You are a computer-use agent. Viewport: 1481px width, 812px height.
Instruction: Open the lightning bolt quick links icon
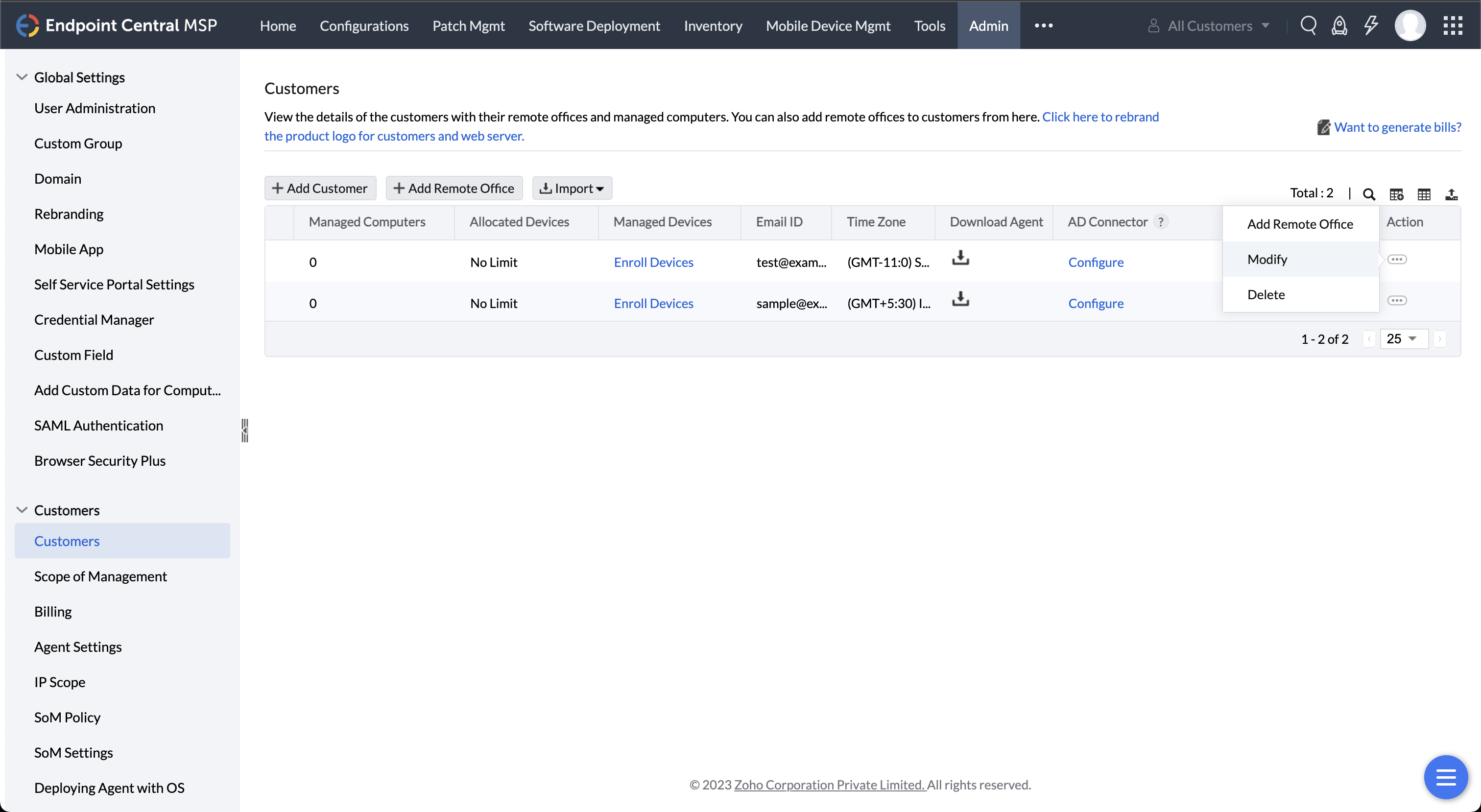pos(1371,26)
